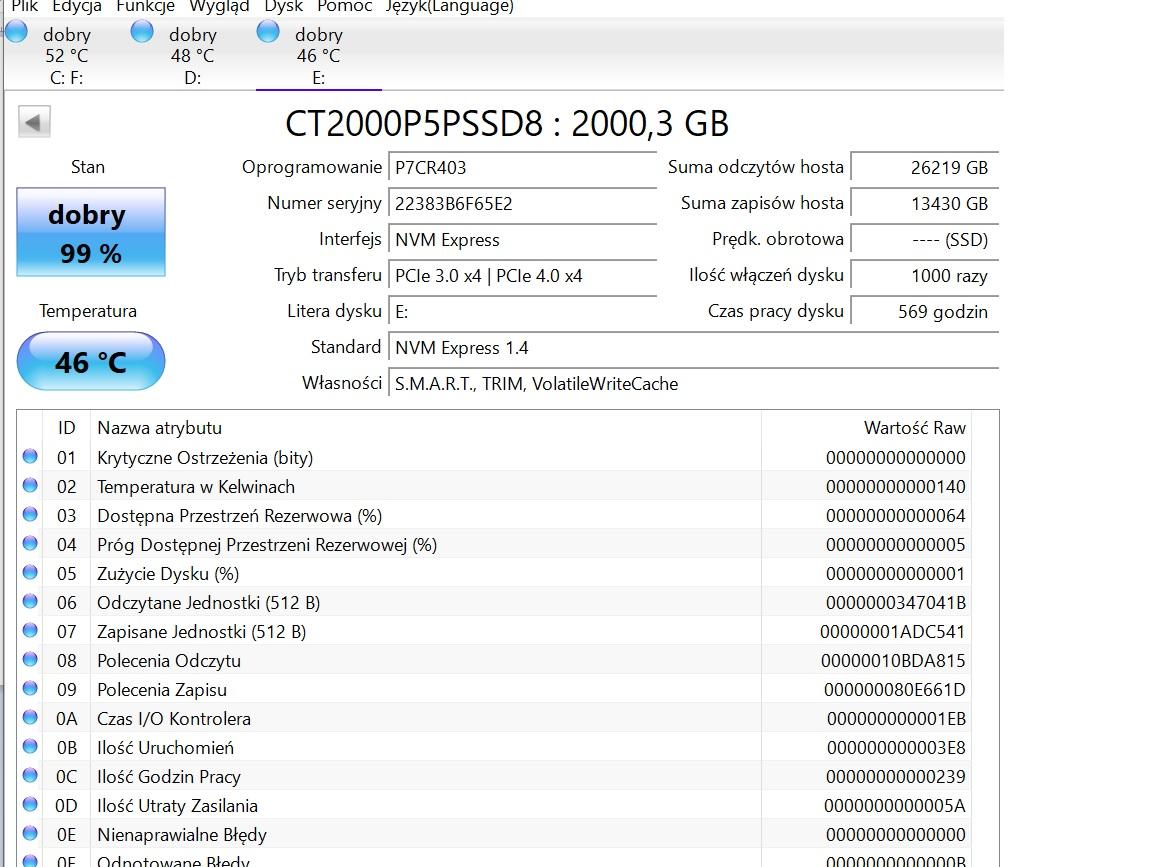Click status dot of attribute 0D
Viewport: 1152px width, 867px height.
30,805
